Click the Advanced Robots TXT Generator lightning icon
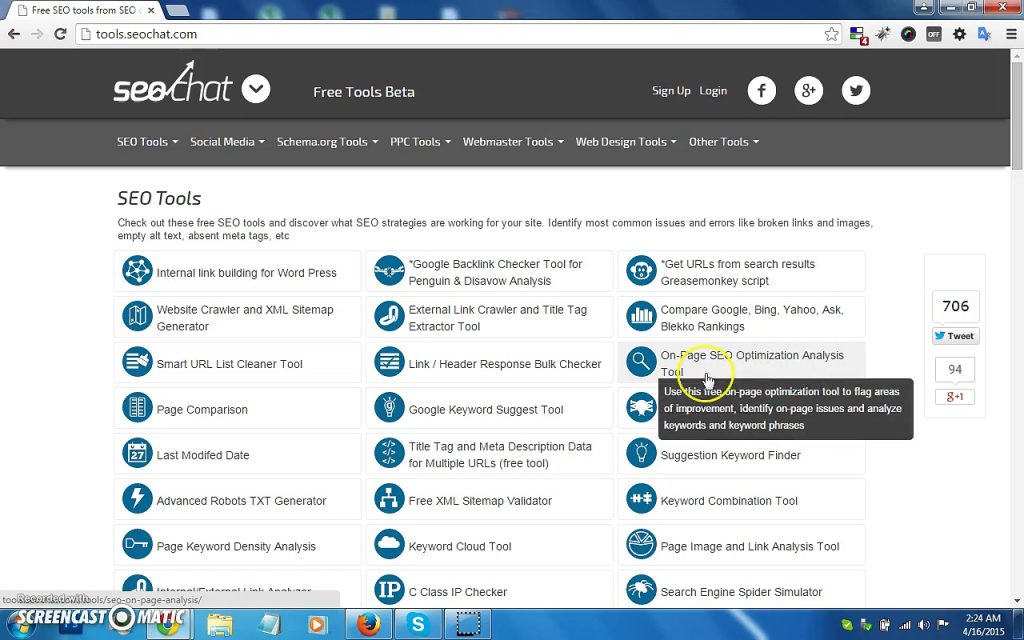Image resolution: width=1024 pixels, height=640 pixels. (x=137, y=500)
